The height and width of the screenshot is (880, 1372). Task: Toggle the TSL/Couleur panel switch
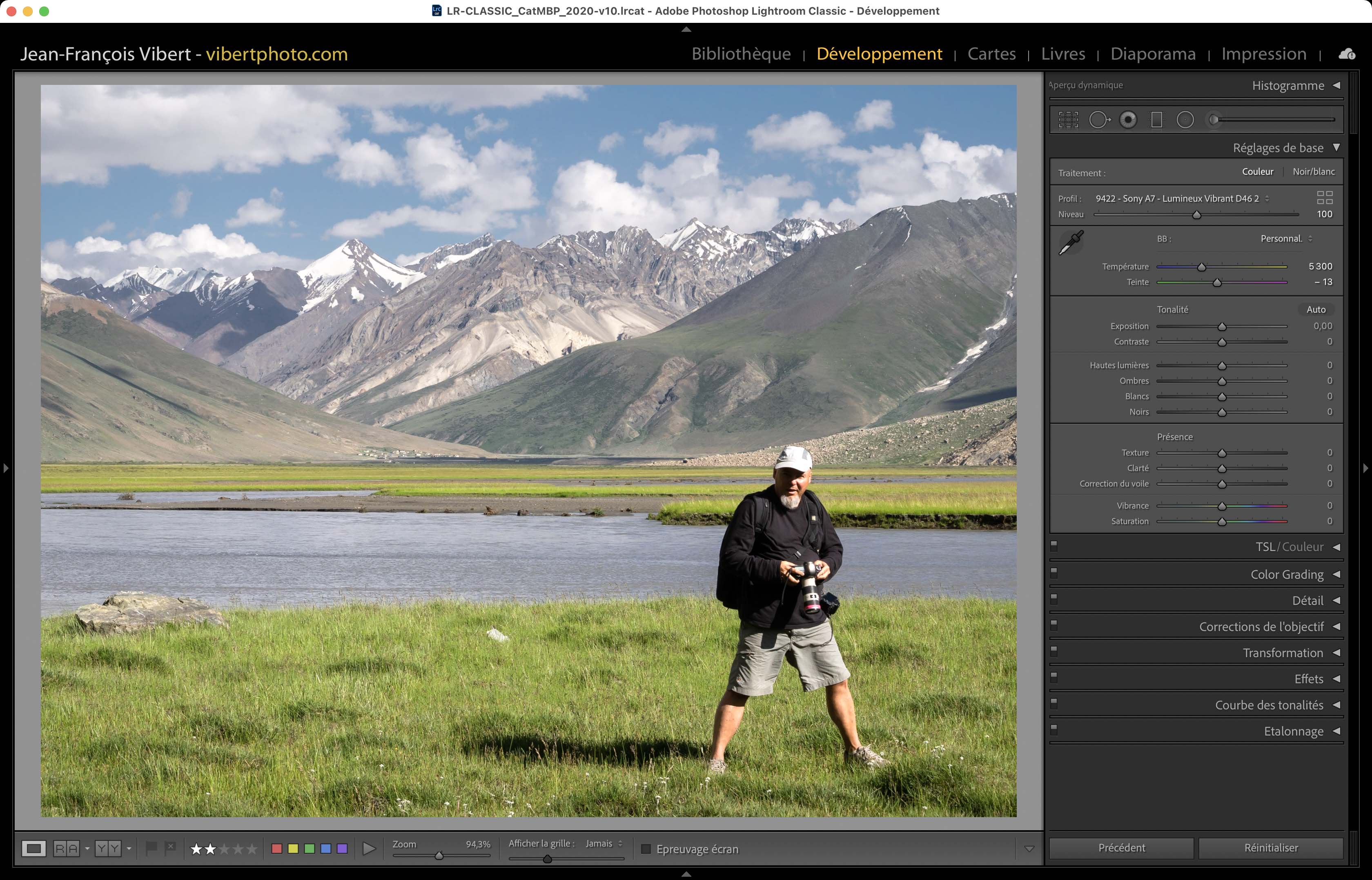[x=1054, y=546]
